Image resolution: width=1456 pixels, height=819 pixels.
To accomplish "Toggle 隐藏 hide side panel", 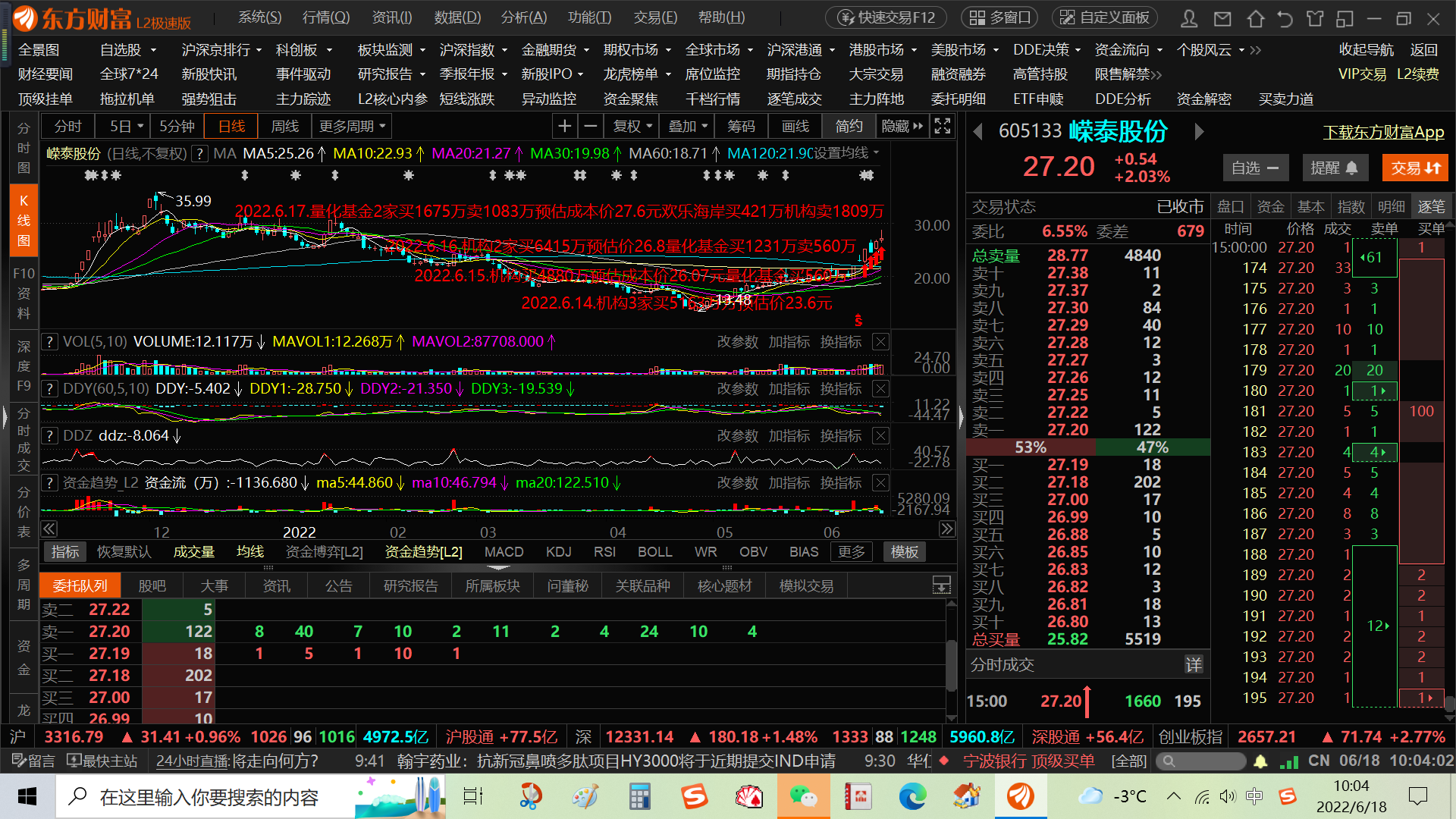I will pyautogui.click(x=902, y=126).
